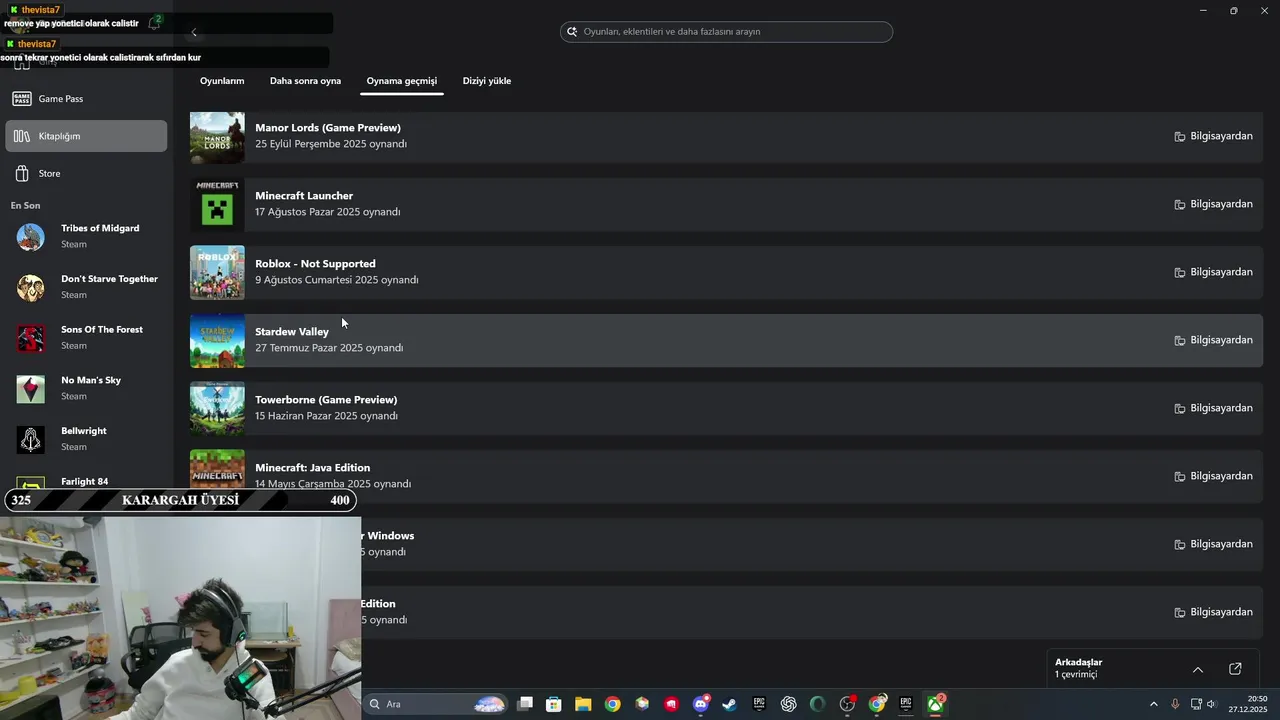The image size is (1280, 720).
Task: Expand the Arkadaşlar friends panel chevron
Action: [1198, 670]
